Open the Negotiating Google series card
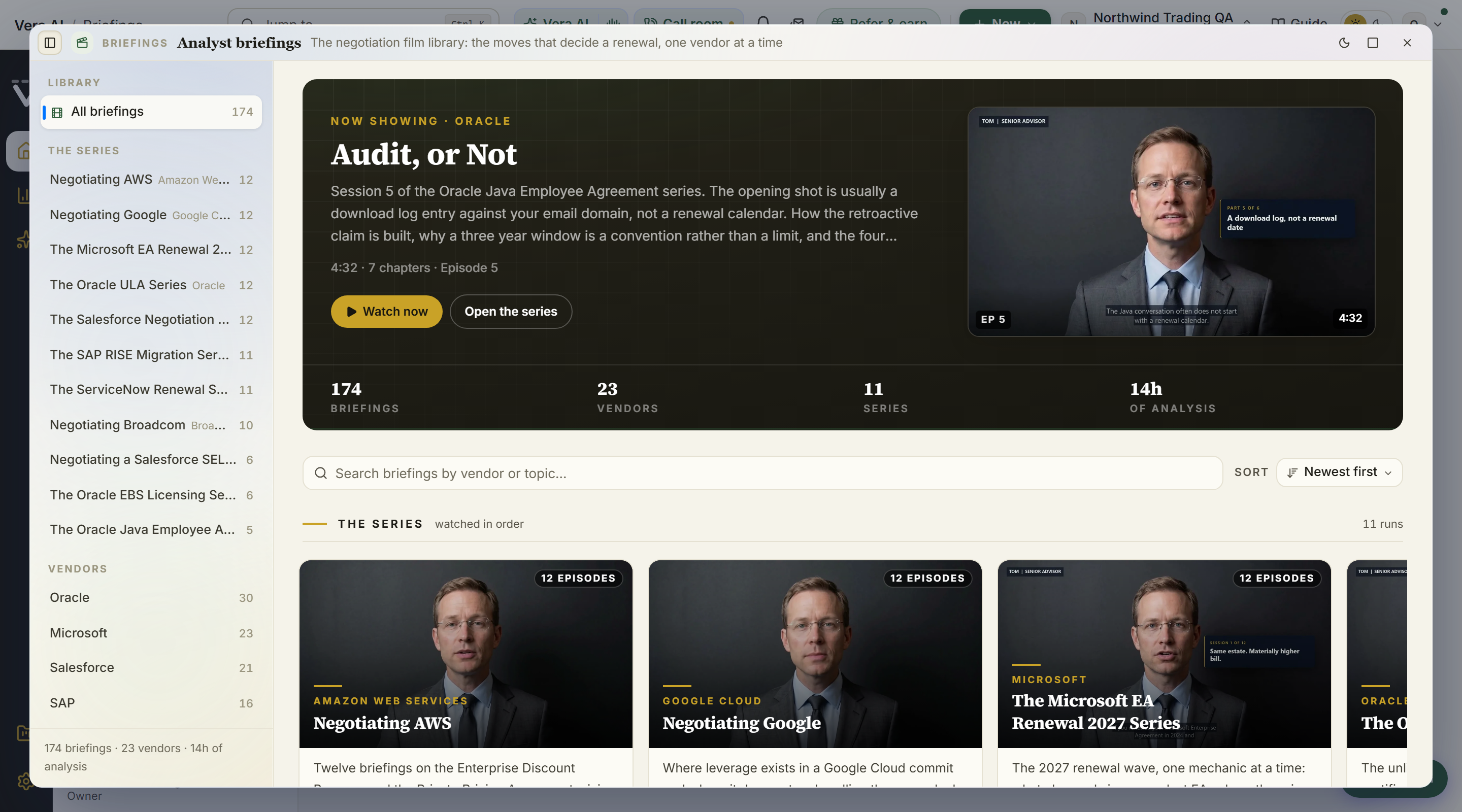Image resolution: width=1462 pixels, height=812 pixels. (x=815, y=673)
